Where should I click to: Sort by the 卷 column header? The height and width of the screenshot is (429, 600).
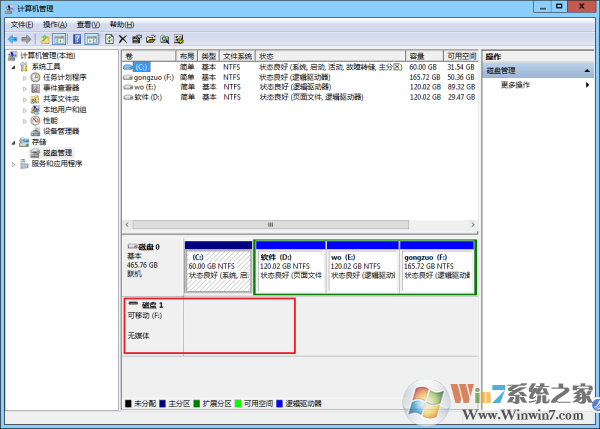(x=149, y=56)
